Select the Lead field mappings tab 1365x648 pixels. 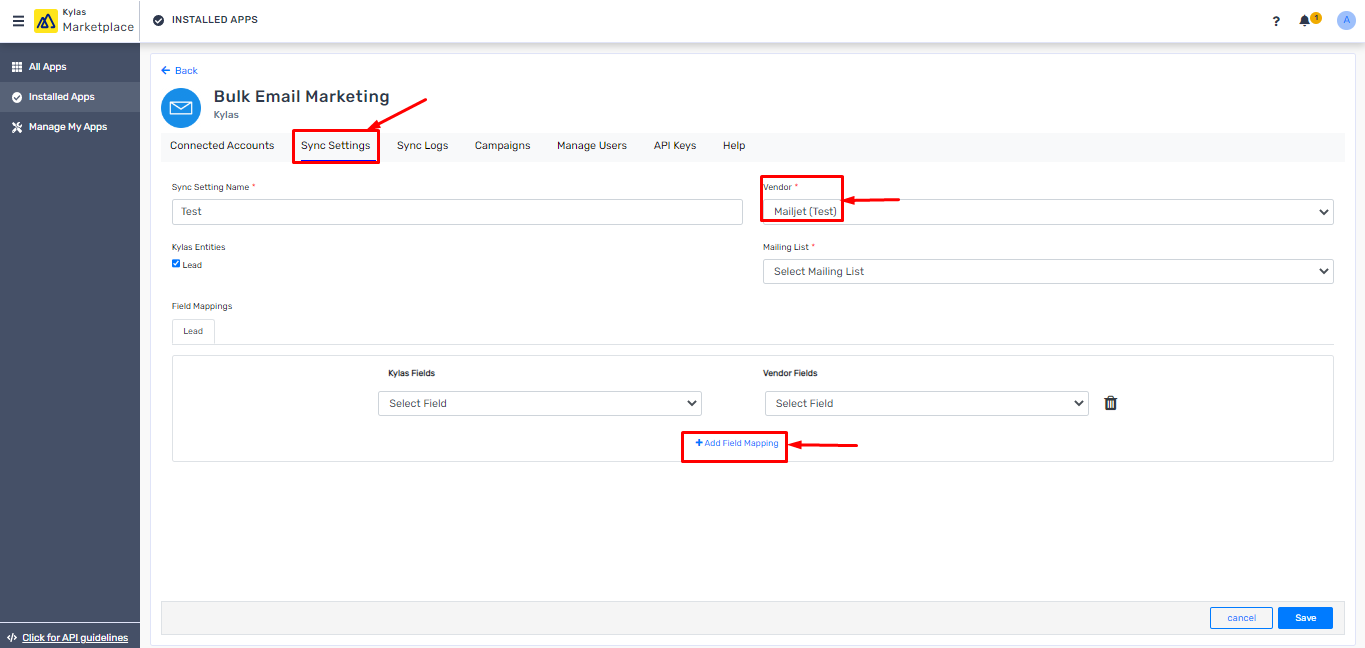[193, 331]
